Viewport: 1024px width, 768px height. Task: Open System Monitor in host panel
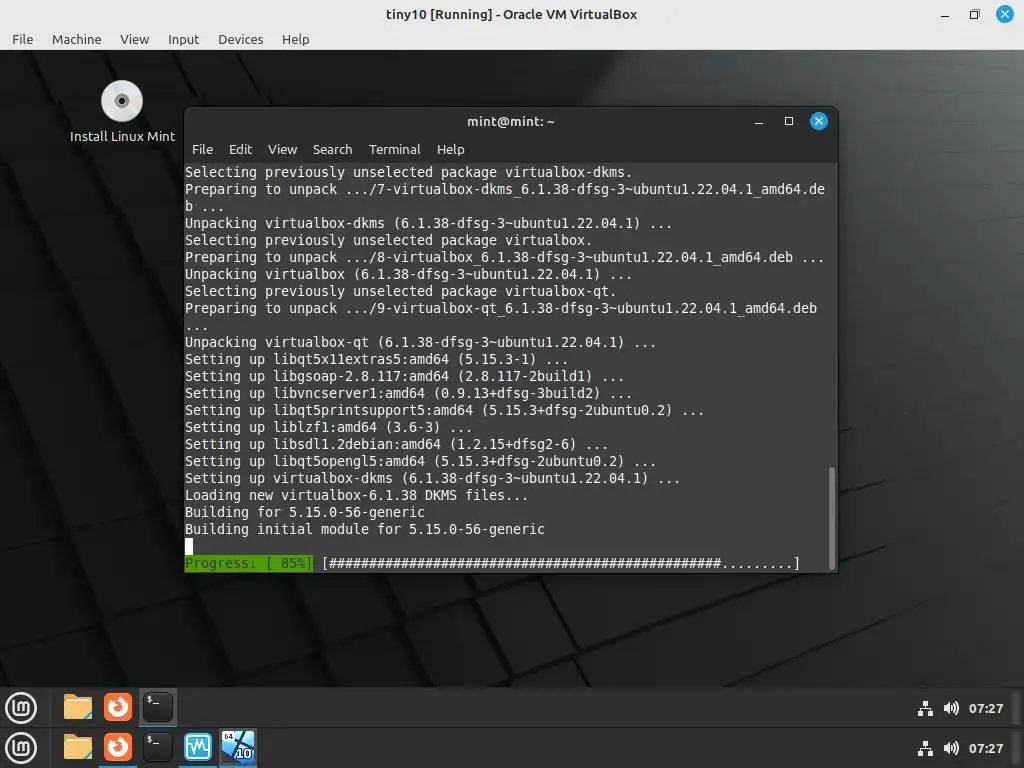tap(198, 747)
